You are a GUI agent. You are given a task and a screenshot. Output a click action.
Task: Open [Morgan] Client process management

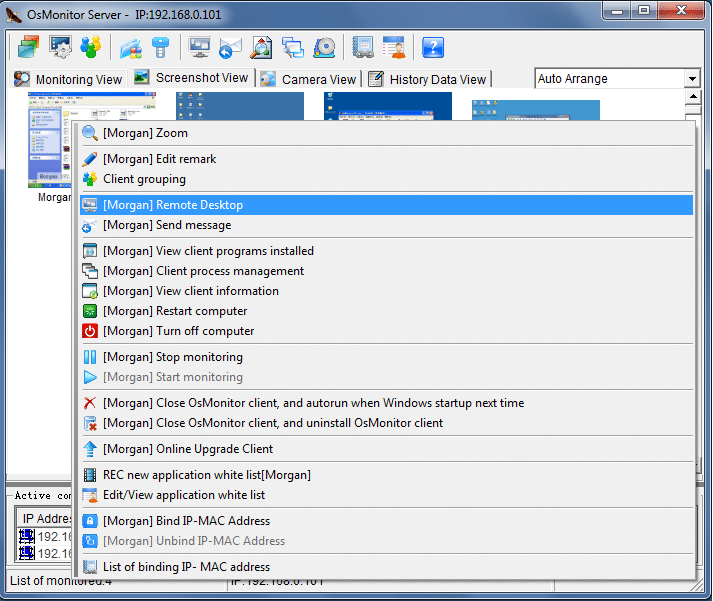[x=387, y=270]
